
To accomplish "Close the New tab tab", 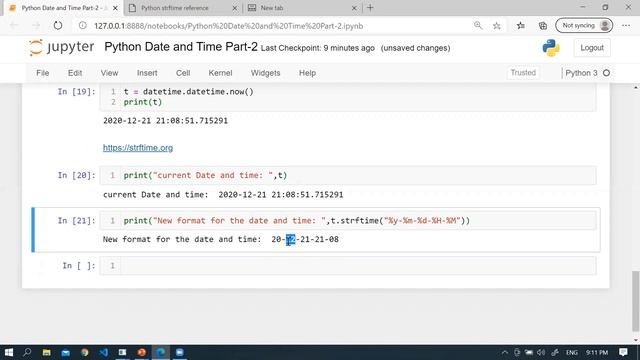I will pos(354,8).
